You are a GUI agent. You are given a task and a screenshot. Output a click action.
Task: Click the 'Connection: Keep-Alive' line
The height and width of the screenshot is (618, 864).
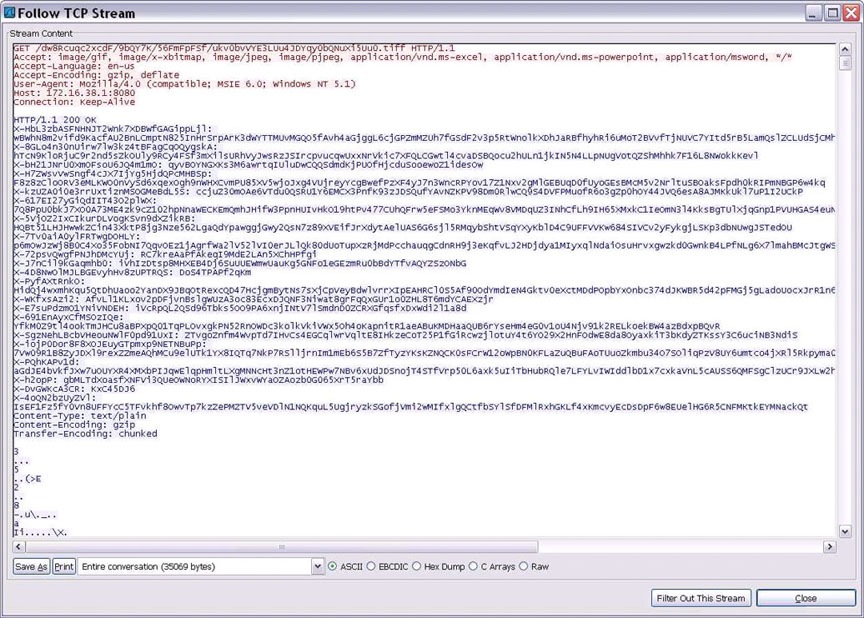pyautogui.click(x=74, y=101)
